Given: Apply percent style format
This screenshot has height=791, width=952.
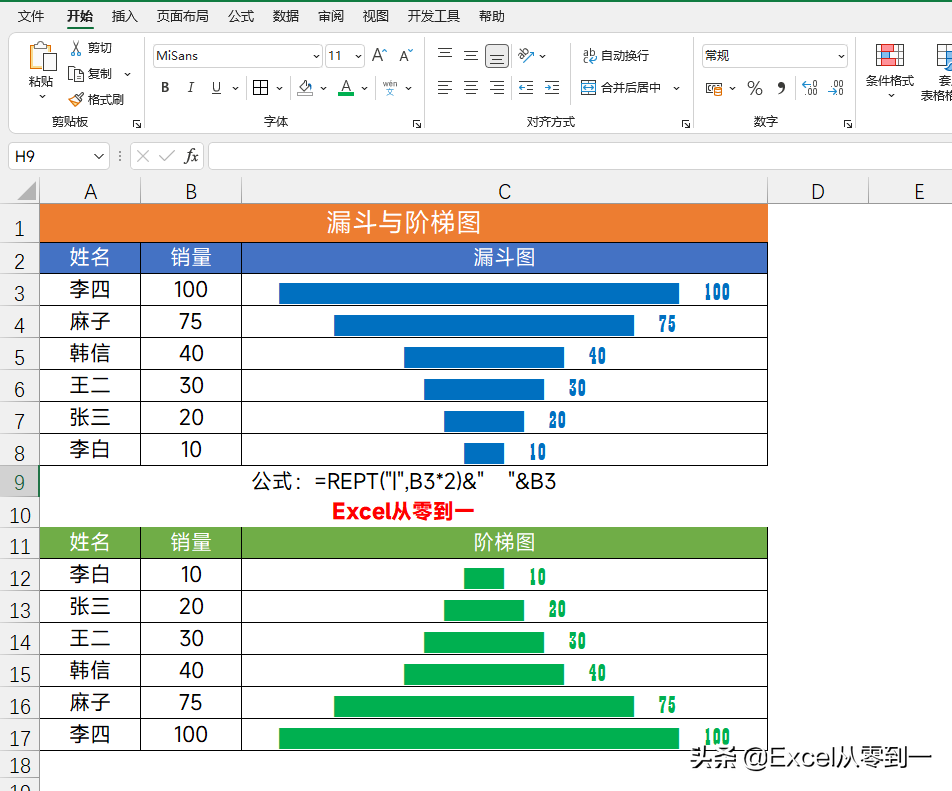Looking at the screenshot, I should click(x=755, y=89).
